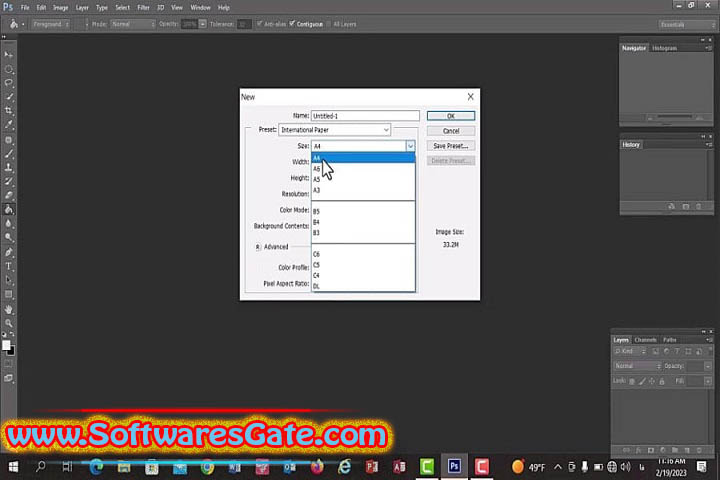Switch to the Histogram tab

[x=664, y=48]
